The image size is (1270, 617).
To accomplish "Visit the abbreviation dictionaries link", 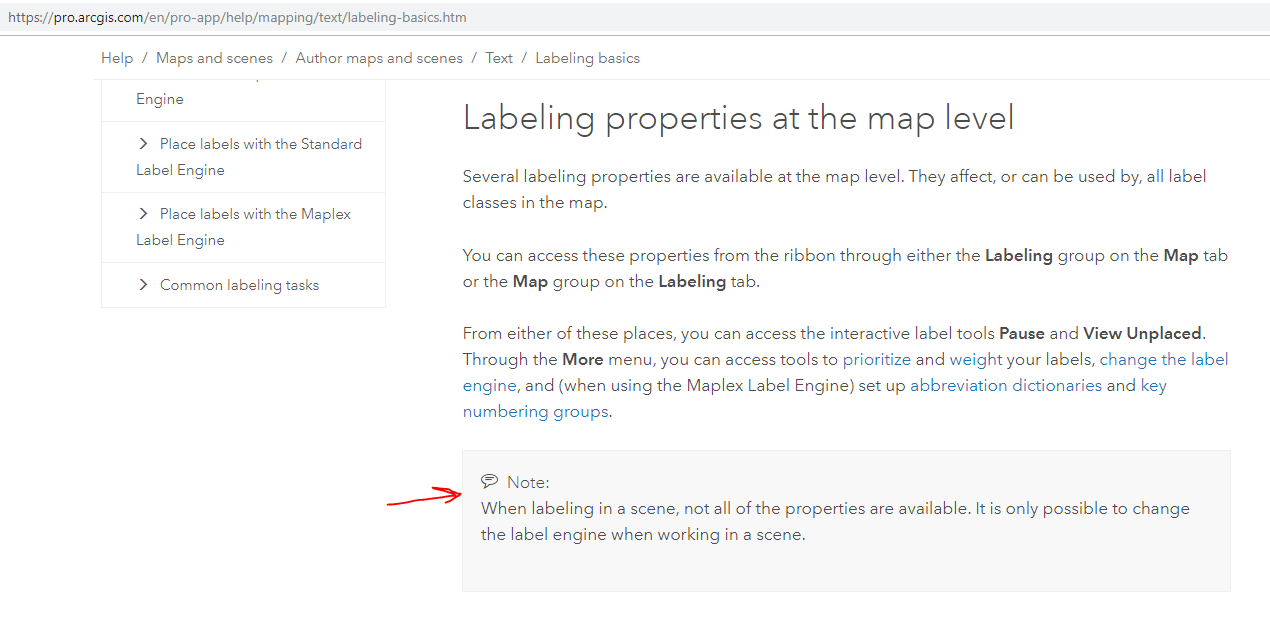I will pos(1005,385).
